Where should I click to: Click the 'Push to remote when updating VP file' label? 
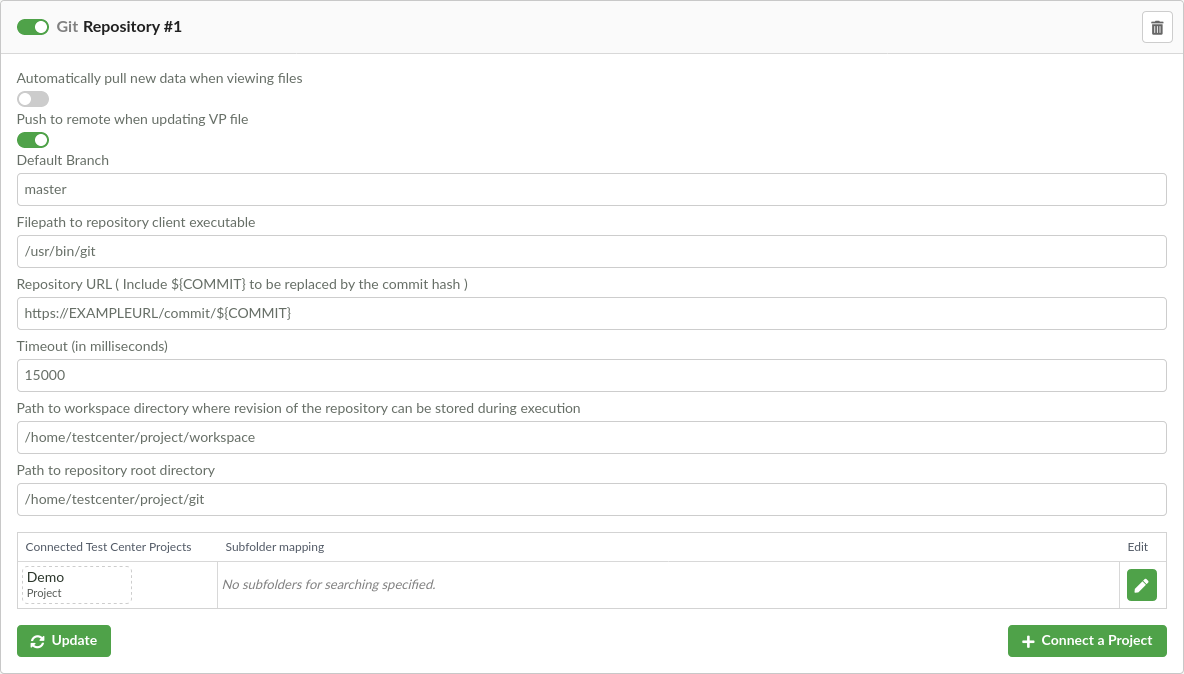click(x=132, y=119)
